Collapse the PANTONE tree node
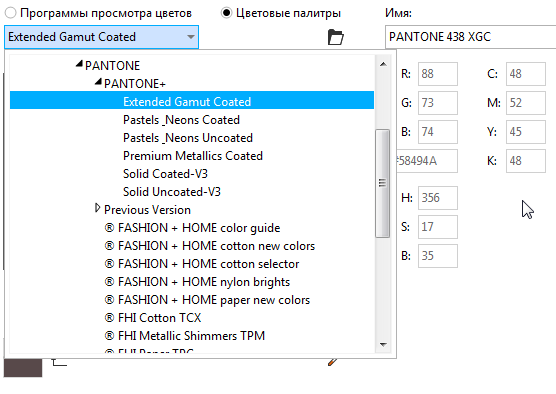This screenshot has width=556, height=394. [x=79, y=64]
